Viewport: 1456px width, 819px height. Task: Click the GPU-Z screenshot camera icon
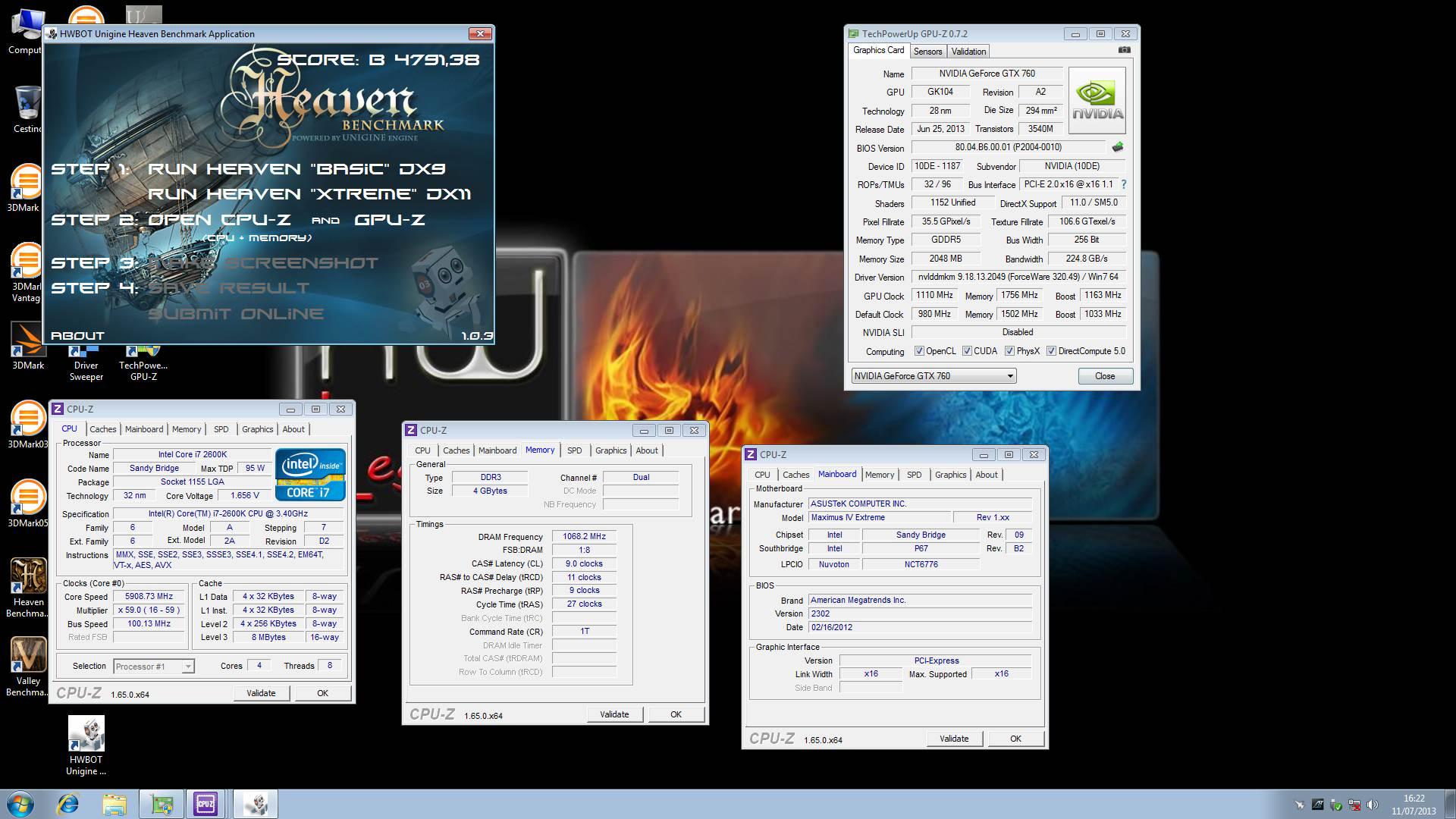(x=1124, y=50)
